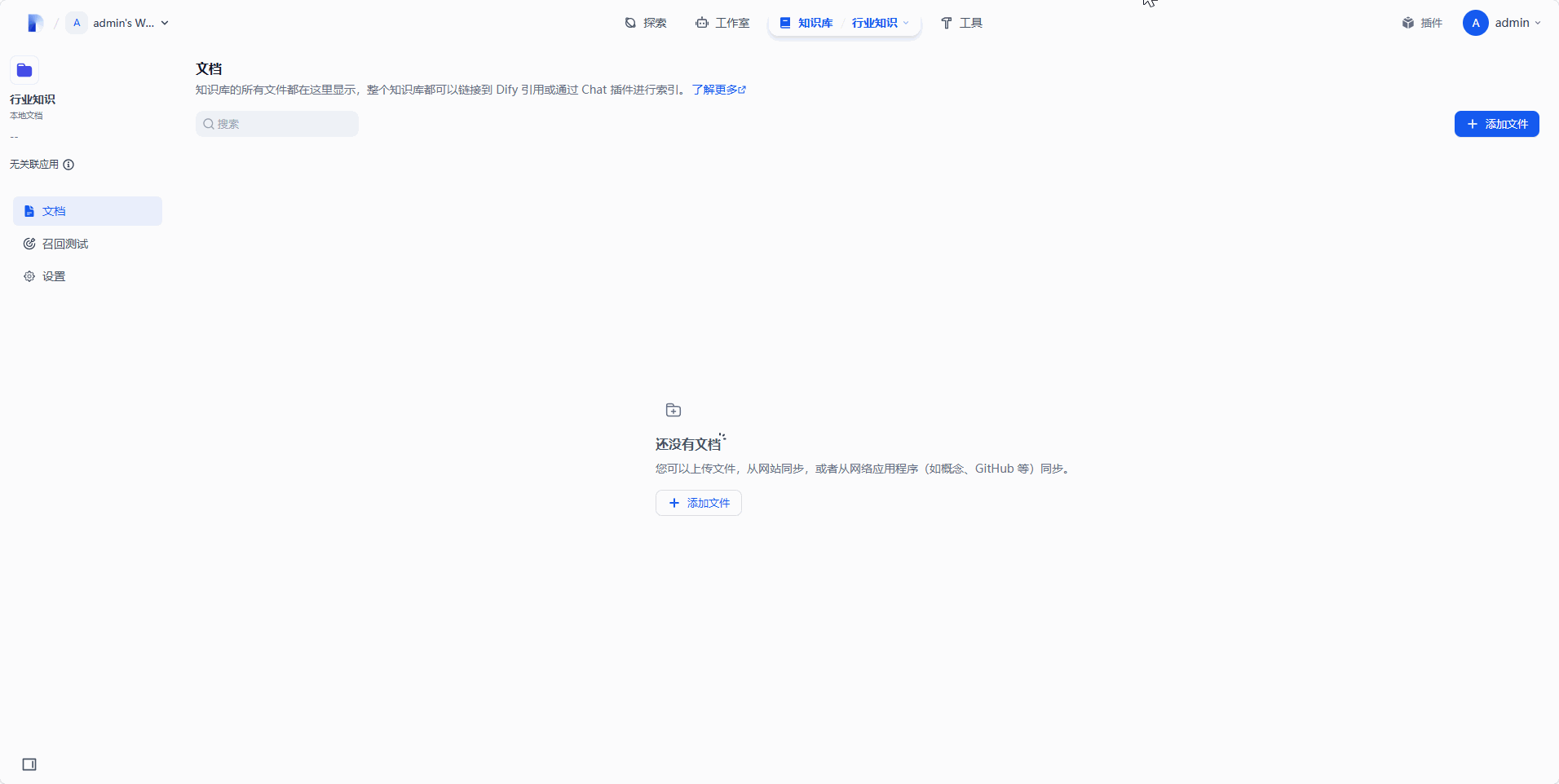Screen dimensions: 1559x784
Task: Click the 行业知识 knowledge base folder icon
Action: 24,70
